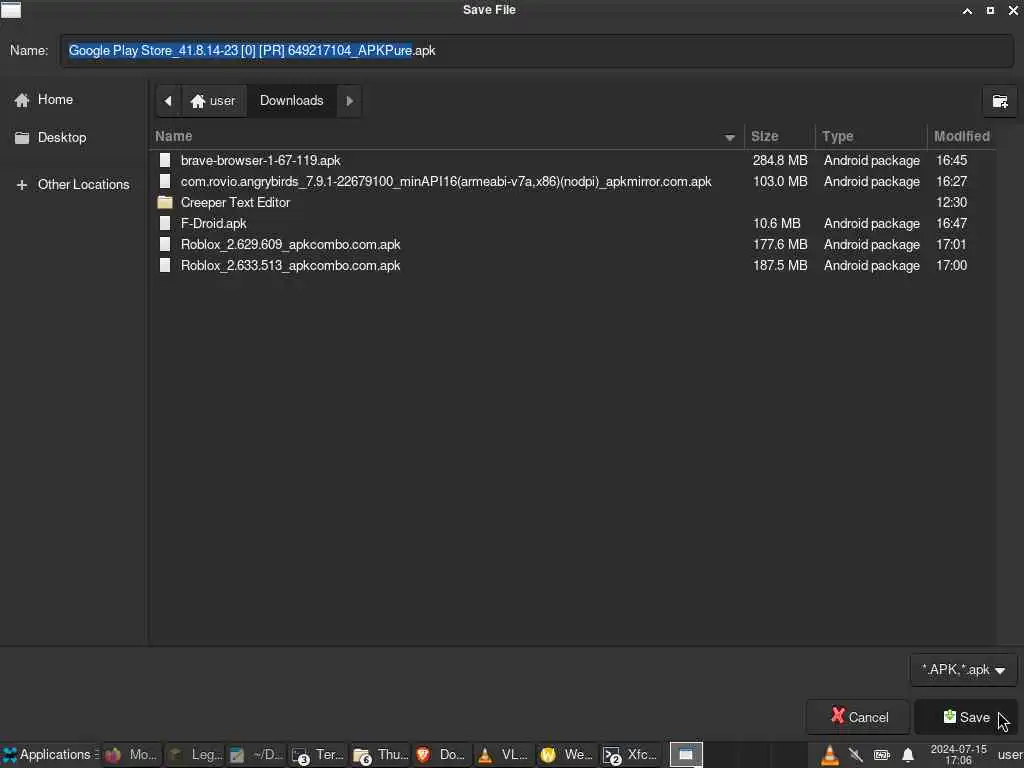
Task: Select the com.rovio.angrybirds apk file
Action: click(x=573, y=182)
